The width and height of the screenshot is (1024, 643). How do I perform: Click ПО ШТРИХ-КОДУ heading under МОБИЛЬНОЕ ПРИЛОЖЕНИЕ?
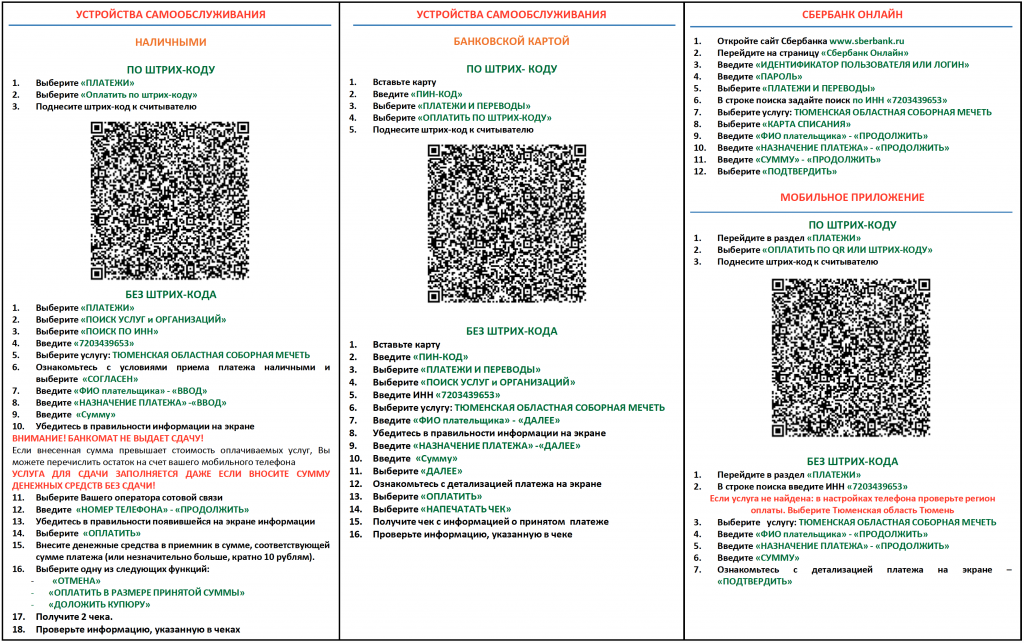tap(852, 225)
